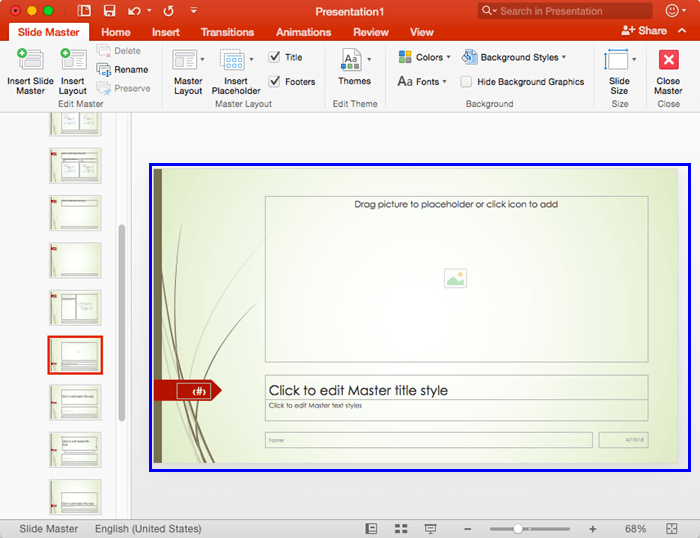Open the Colors dropdown
Screen dimensions: 700x538
pos(424,58)
